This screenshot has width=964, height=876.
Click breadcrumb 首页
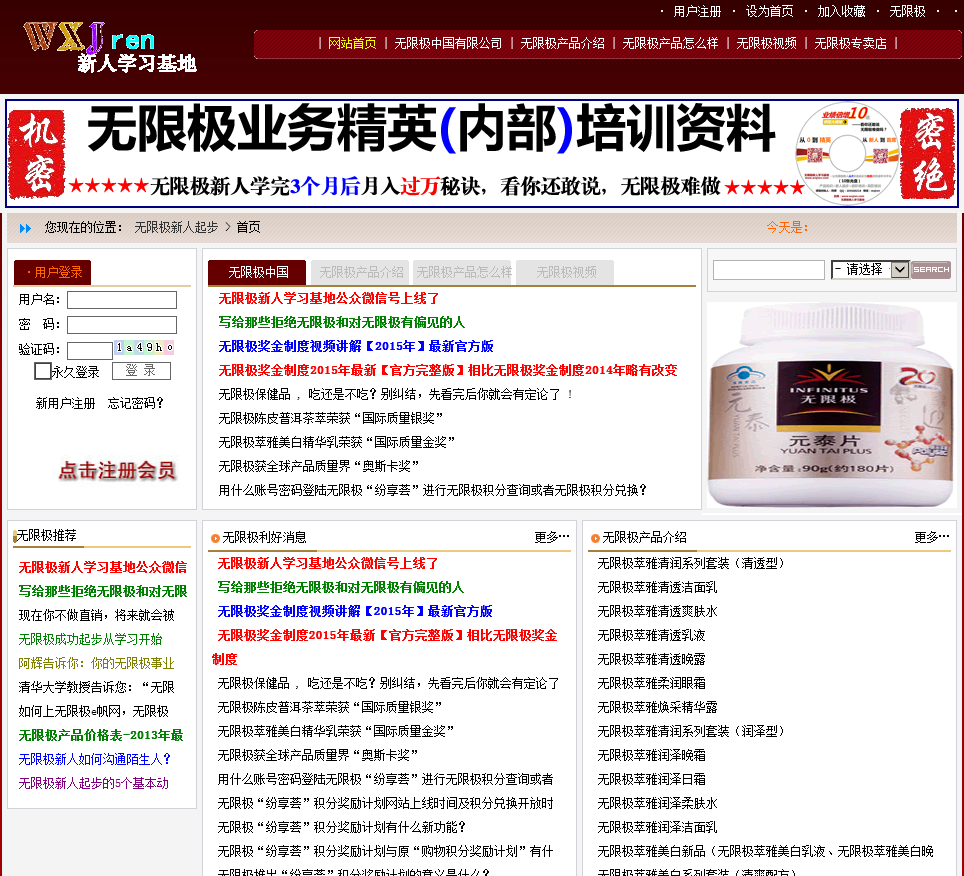[x=248, y=227]
